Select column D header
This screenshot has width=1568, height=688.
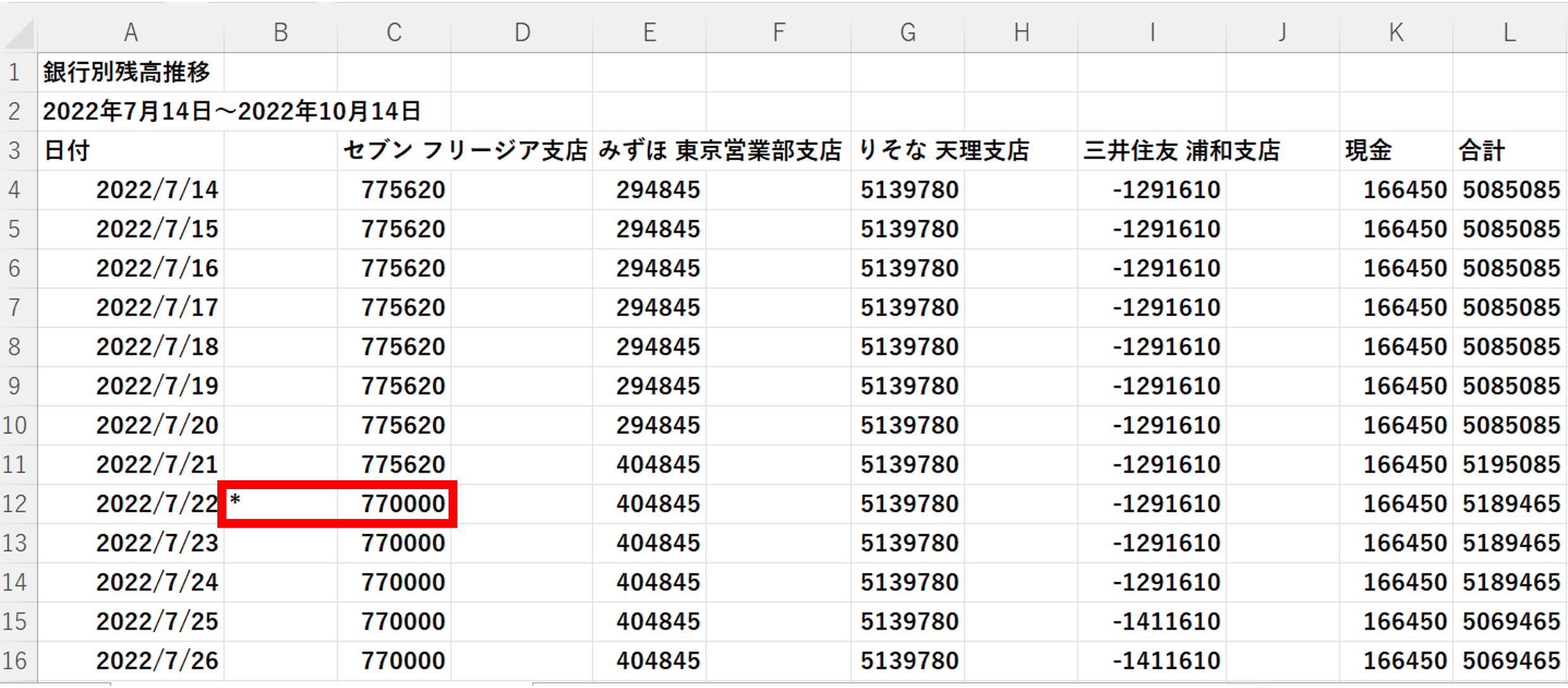(x=521, y=32)
